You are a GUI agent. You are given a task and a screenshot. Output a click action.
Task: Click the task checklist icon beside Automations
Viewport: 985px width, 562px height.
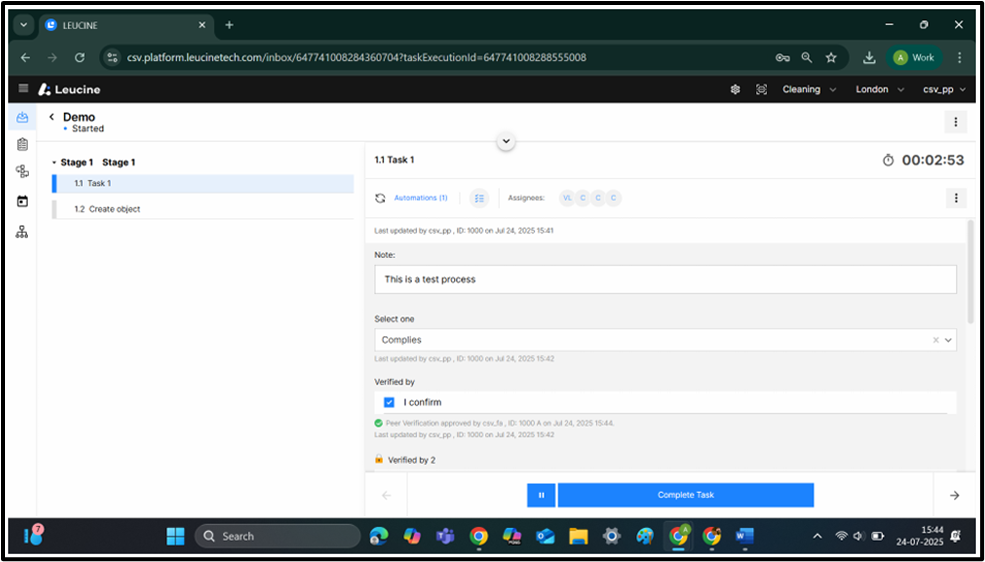click(479, 198)
